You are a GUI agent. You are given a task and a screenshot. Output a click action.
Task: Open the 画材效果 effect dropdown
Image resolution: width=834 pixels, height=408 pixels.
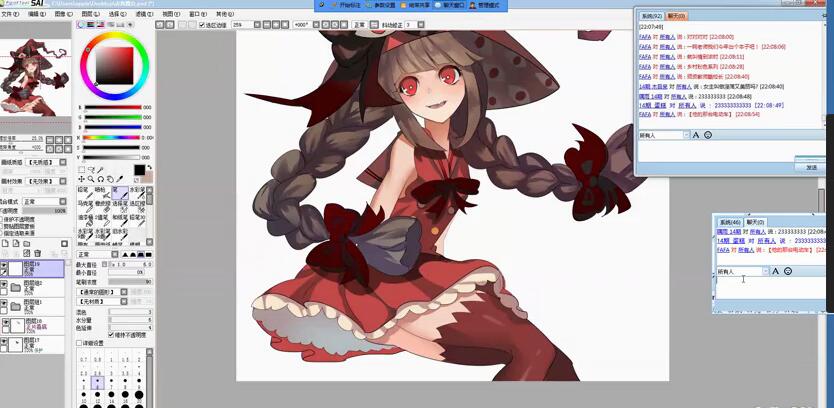tap(63, 181)
